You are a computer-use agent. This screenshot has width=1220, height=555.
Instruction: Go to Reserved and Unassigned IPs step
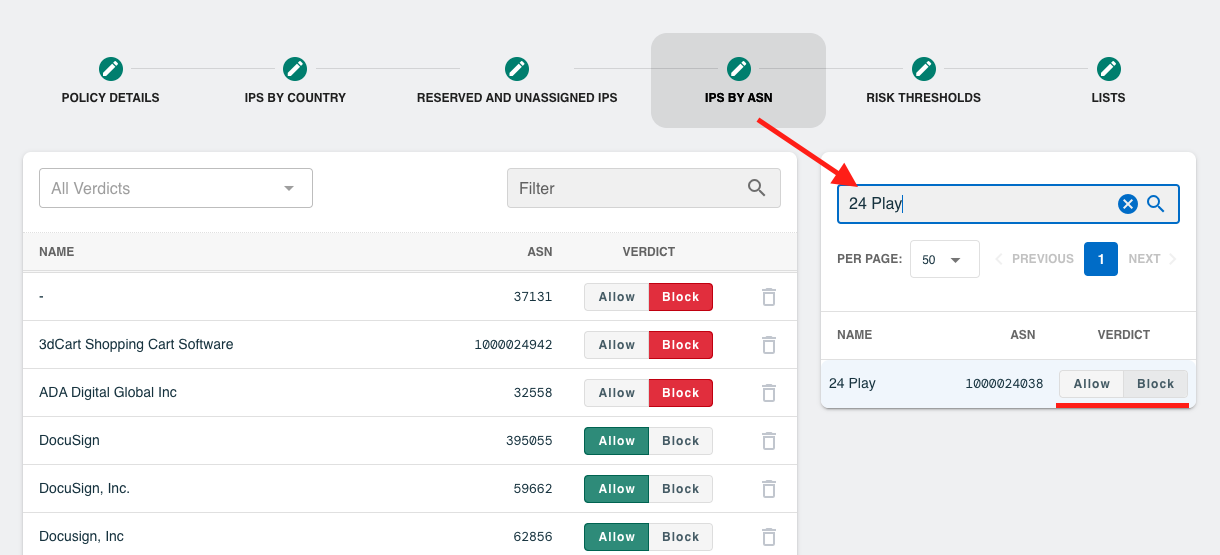pyautogui.click(x=517, y=81)
